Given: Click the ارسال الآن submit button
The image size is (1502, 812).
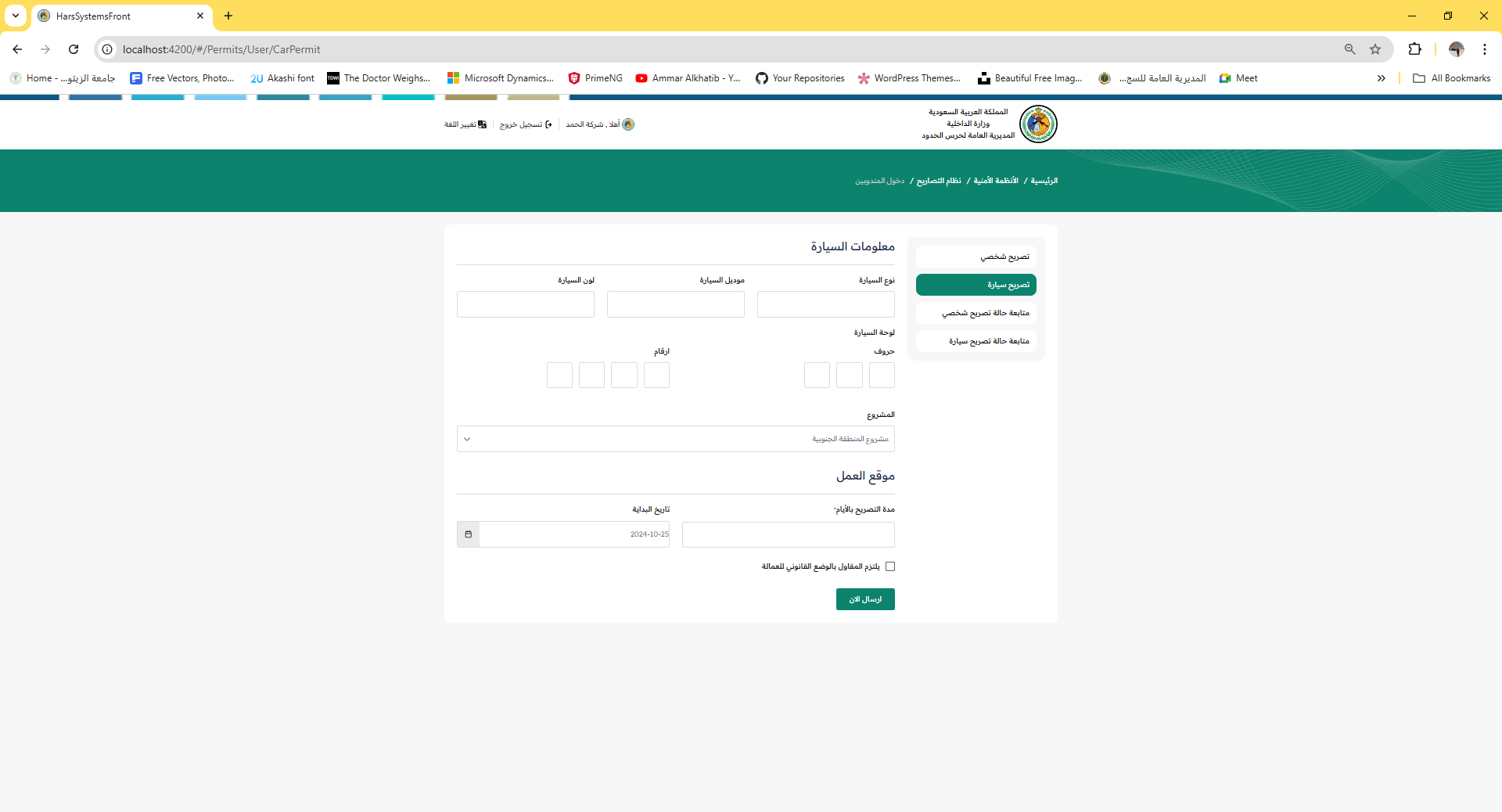Looking at the screenshot, I should point(865,599).
